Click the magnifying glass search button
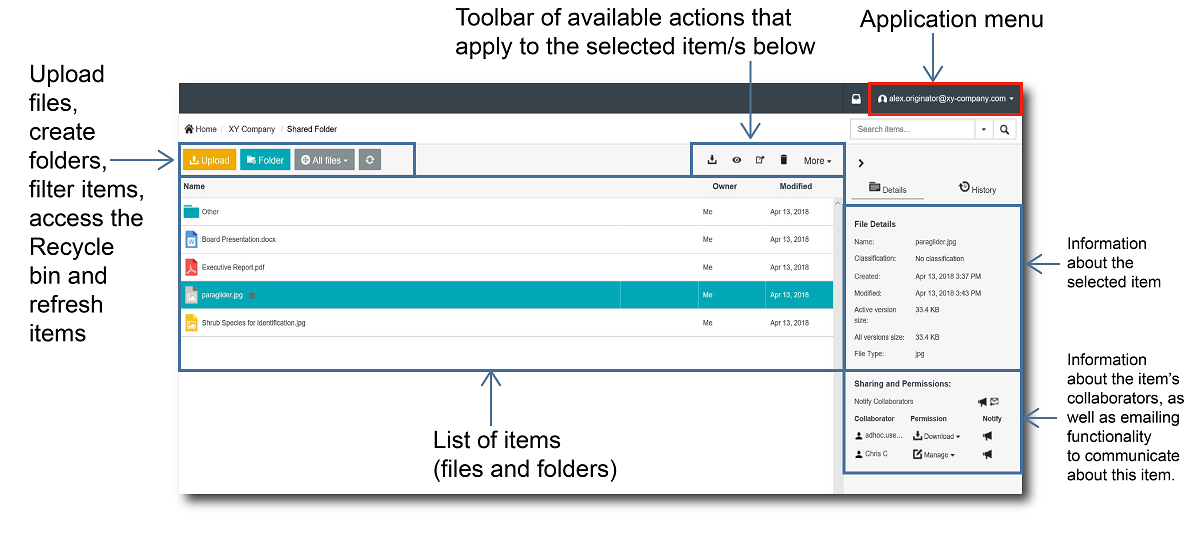 [x=1005, y=129]
